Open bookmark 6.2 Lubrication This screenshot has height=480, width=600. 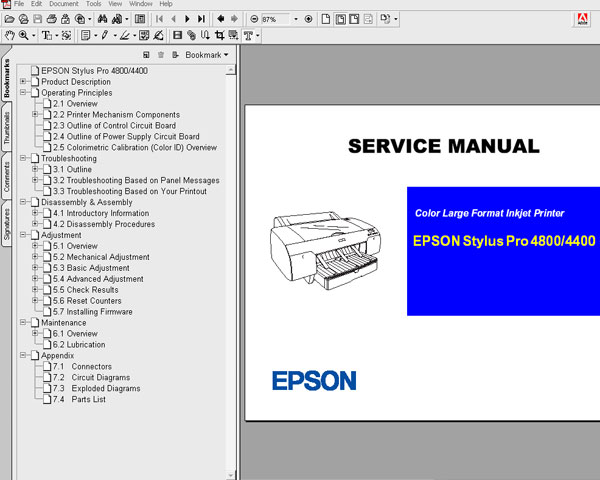[x=79, y=344]
